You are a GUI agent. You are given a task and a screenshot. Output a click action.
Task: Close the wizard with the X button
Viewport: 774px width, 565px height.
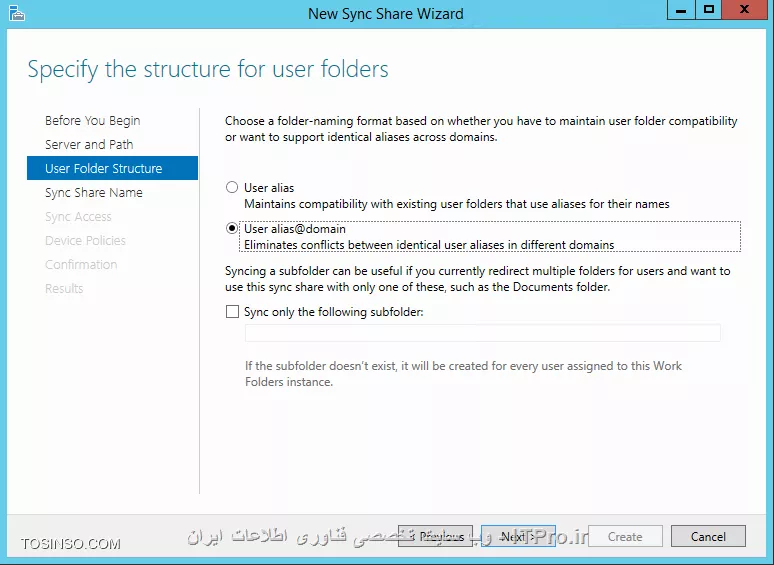744,10
